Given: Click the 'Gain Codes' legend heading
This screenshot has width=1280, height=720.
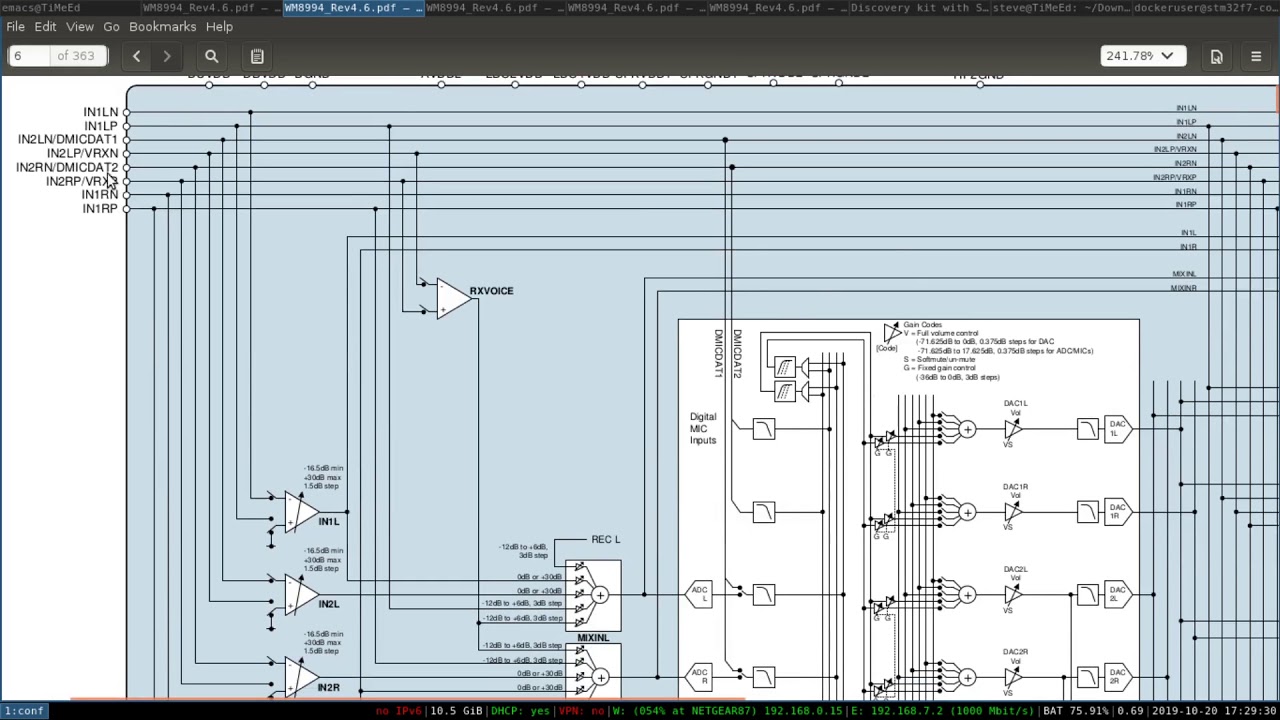Looking at the screenshot, I should click(x=922, y=325).
